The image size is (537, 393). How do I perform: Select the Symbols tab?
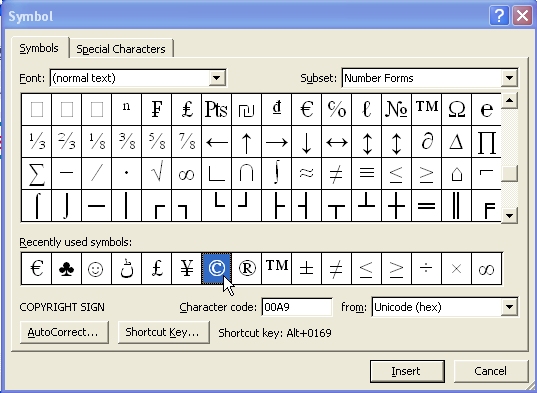tap(39, 48)
